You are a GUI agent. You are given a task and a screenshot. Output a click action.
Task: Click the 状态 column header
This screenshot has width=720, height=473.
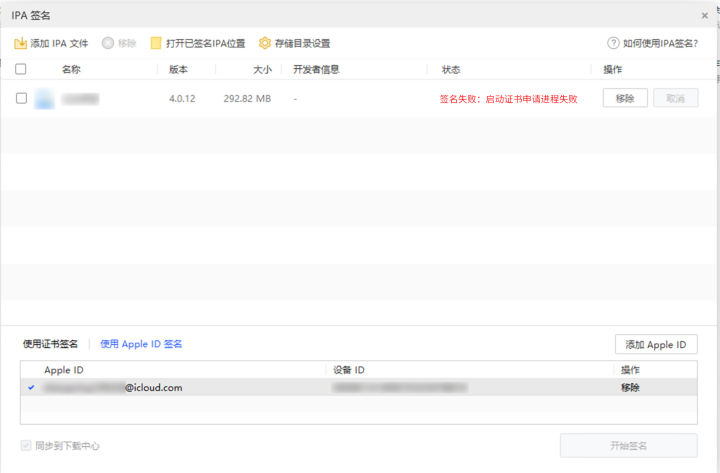click(450, 69)
